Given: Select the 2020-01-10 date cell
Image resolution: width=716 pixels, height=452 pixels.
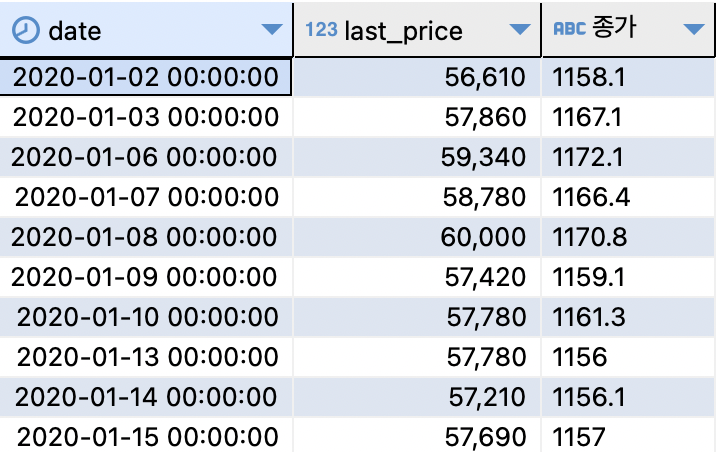Looking at the screenshot, I should click(146, 317).
